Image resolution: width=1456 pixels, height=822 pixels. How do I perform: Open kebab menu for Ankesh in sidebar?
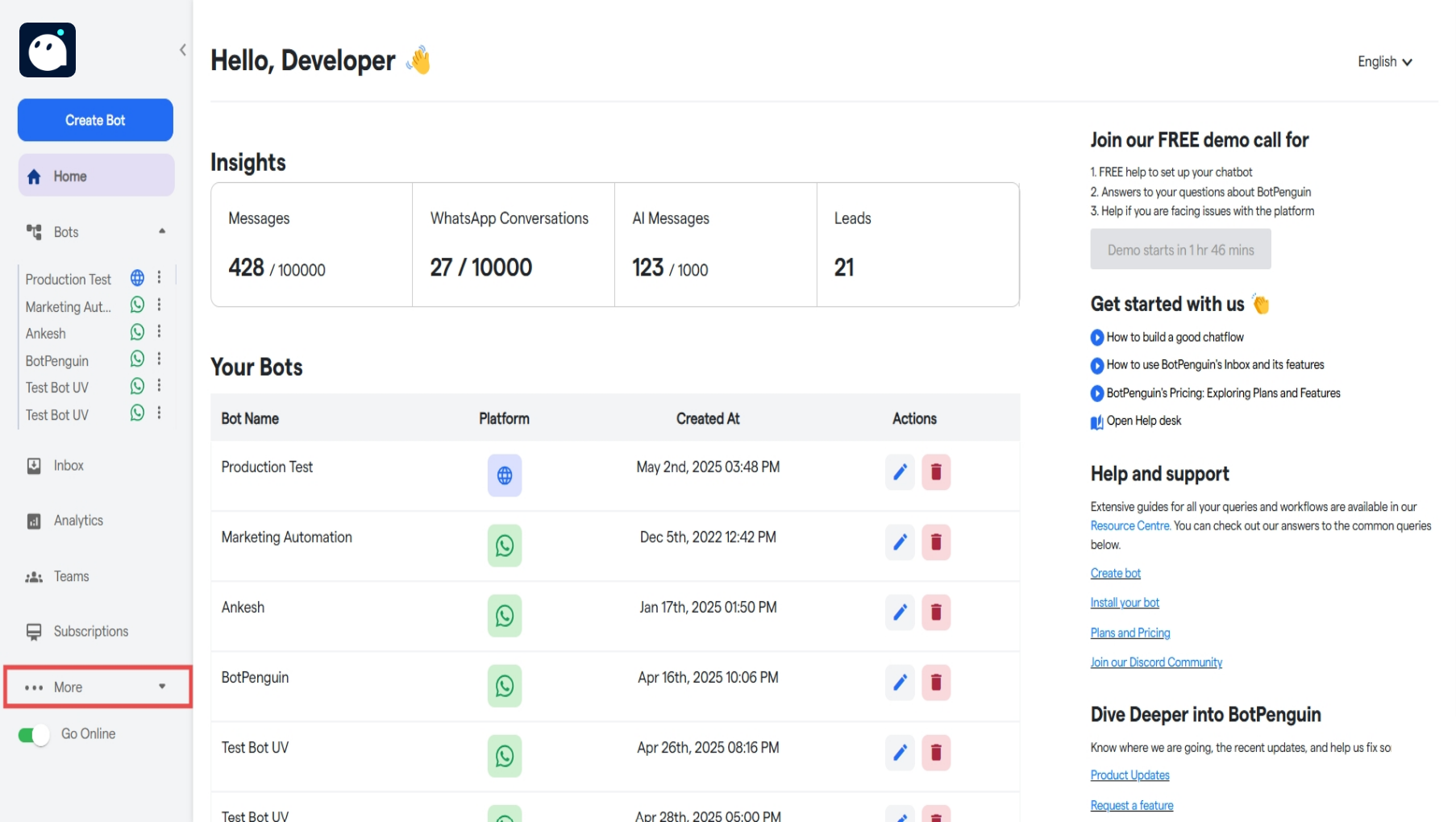point(160,332)
